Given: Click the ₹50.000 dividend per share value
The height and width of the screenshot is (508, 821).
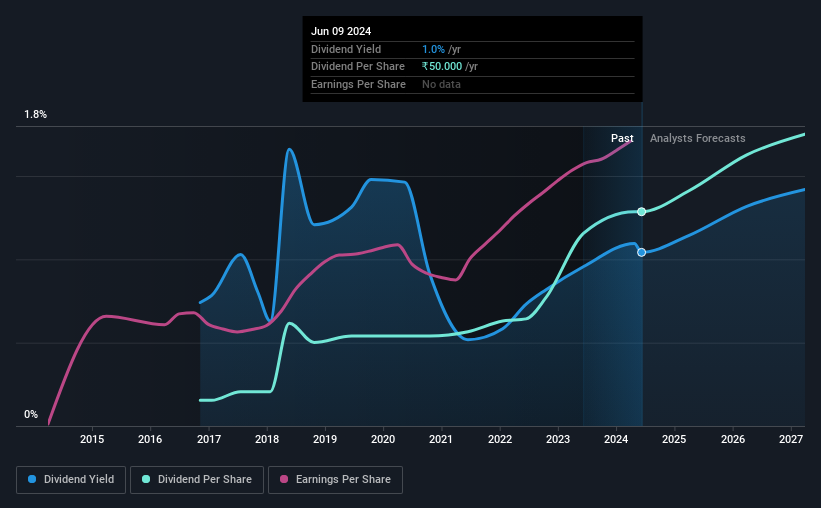Looking at the screenshot, I should [x=442, y=67].
